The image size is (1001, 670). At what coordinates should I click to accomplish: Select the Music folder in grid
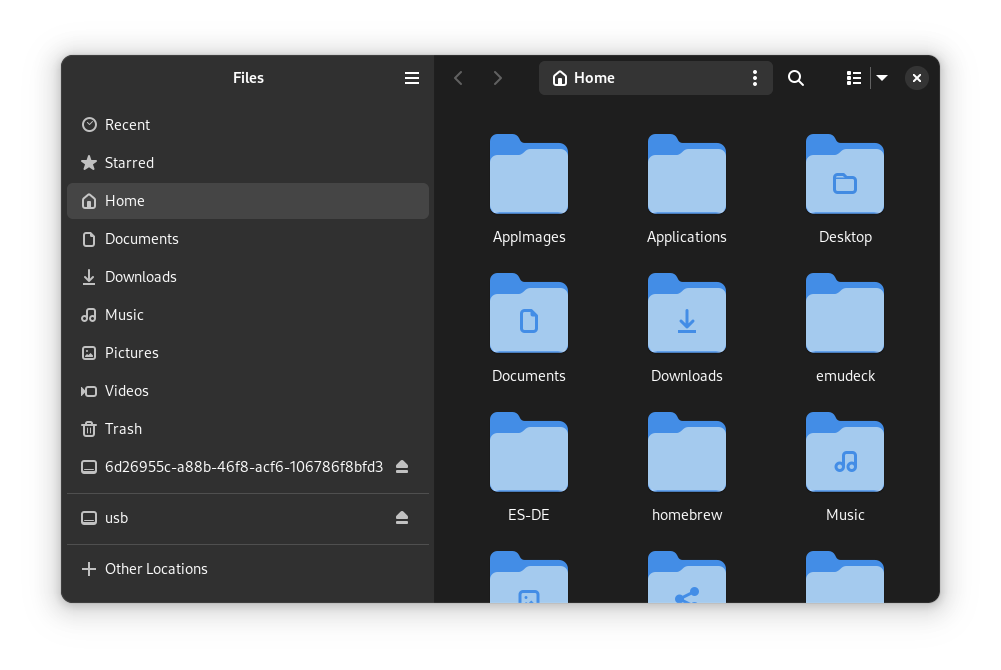845,452
